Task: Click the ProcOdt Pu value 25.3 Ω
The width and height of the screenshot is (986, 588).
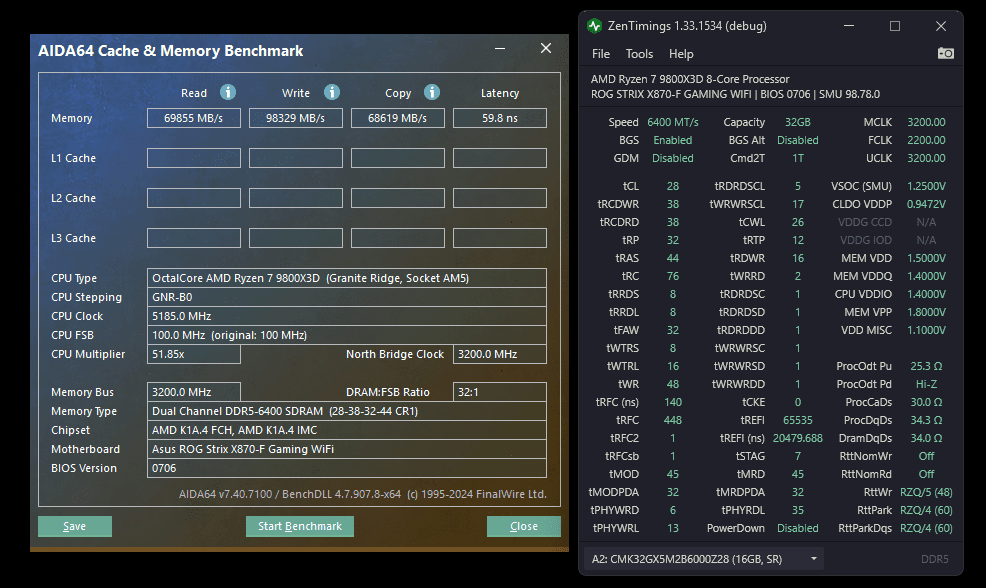Action: tap(926, 366)
